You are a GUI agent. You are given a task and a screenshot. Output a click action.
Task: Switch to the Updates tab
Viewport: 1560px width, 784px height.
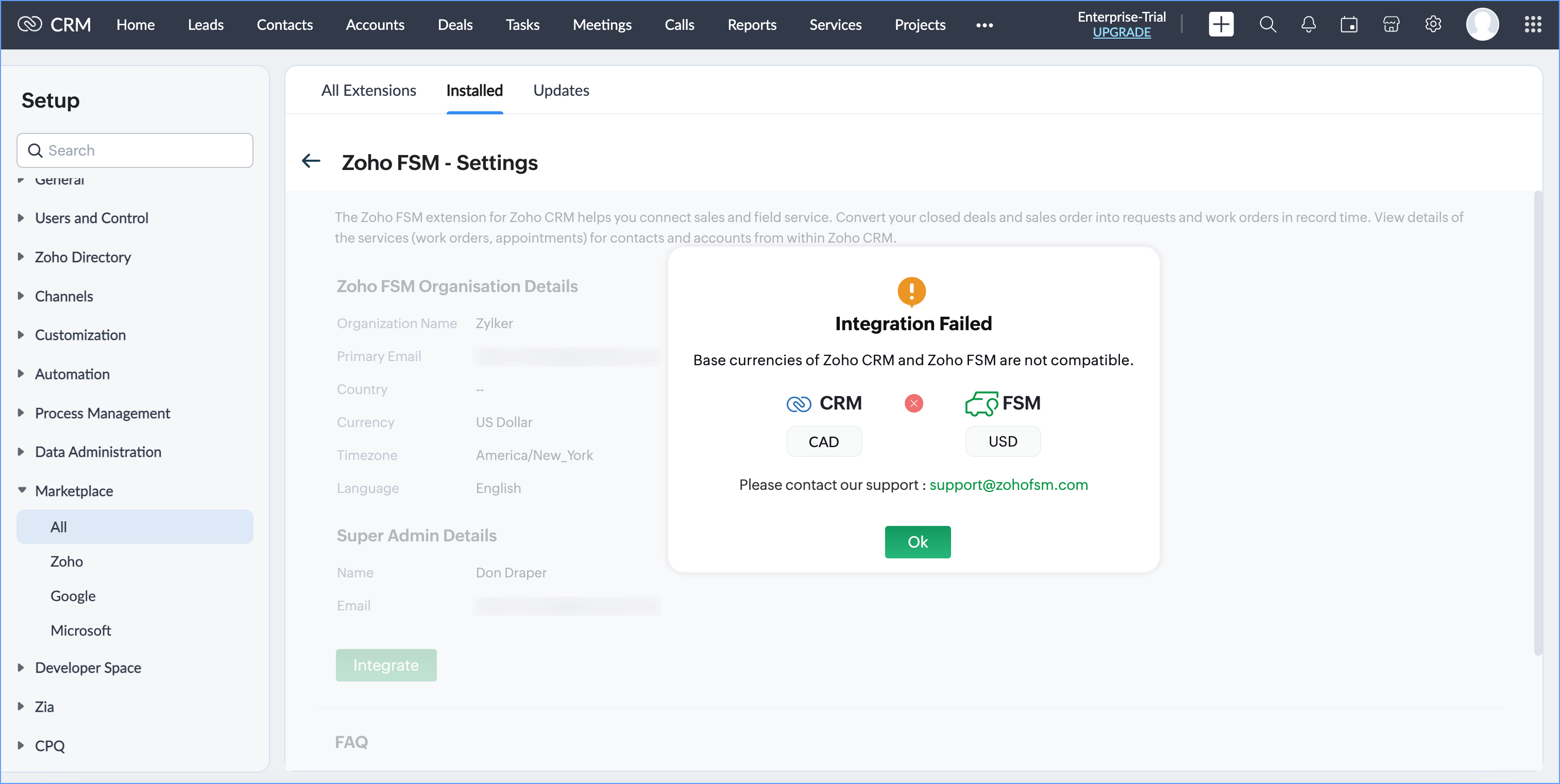(x=561, y=90)
